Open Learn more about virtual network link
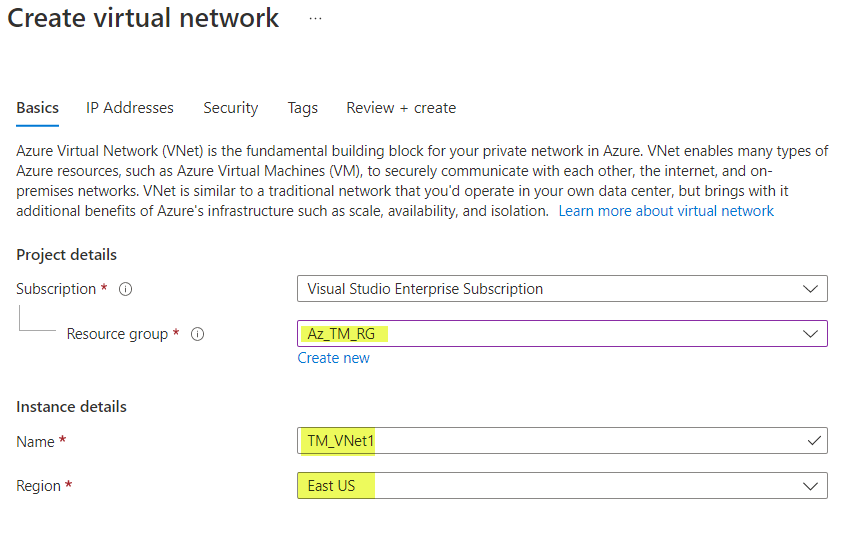This screenshot has width=862, height=538. point(666,211)
